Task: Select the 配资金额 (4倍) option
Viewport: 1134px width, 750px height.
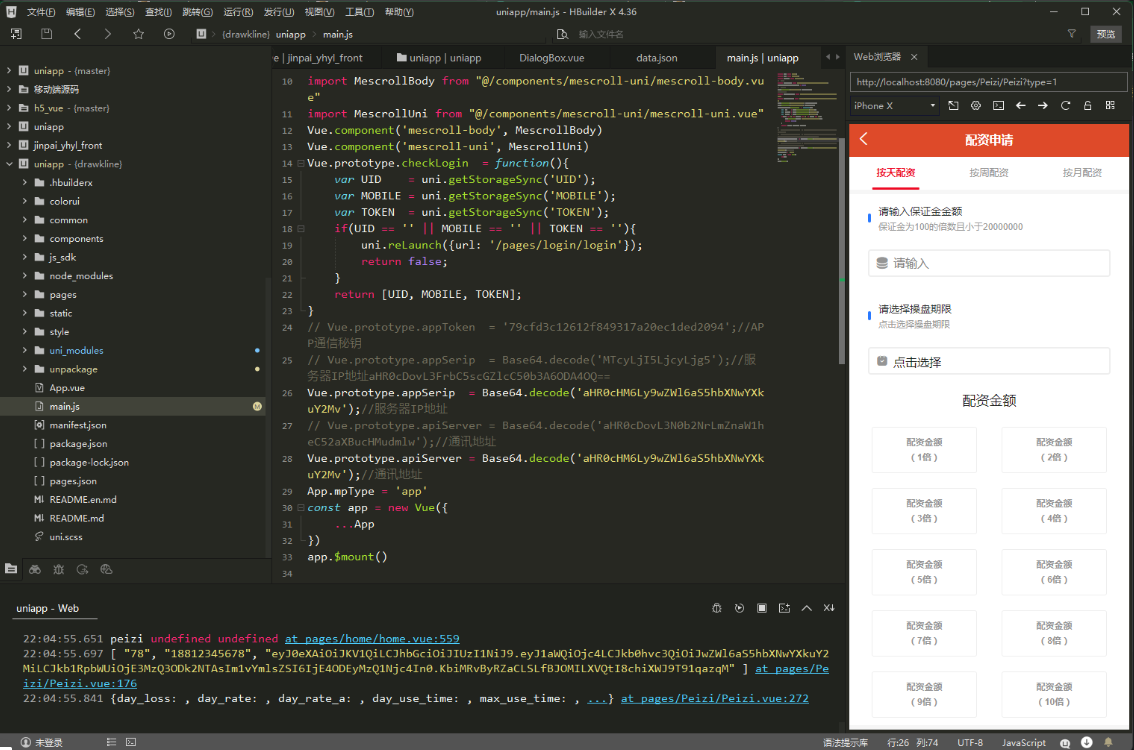Action: (x=1054, y=511)
